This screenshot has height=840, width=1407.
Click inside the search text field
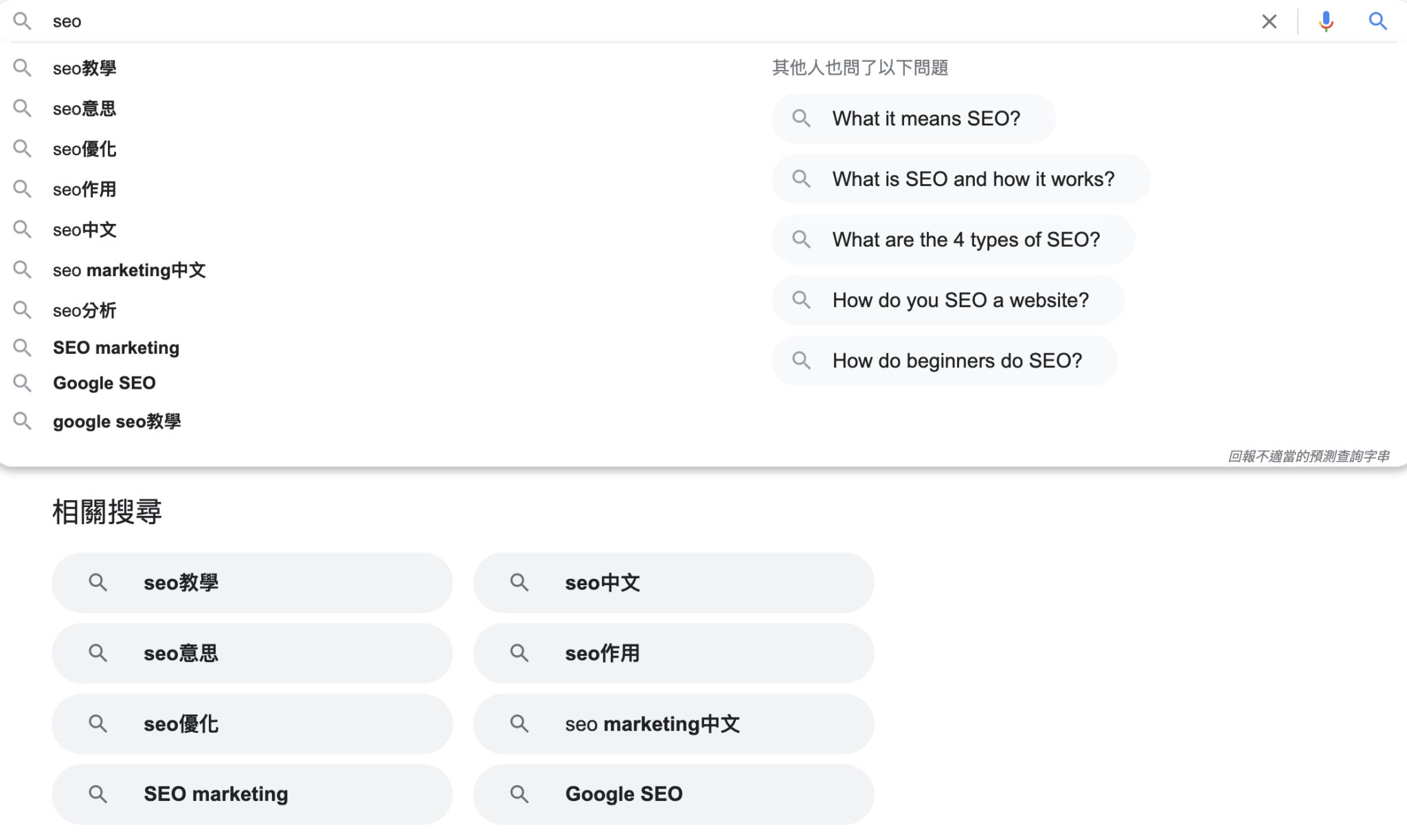point(618,21)
